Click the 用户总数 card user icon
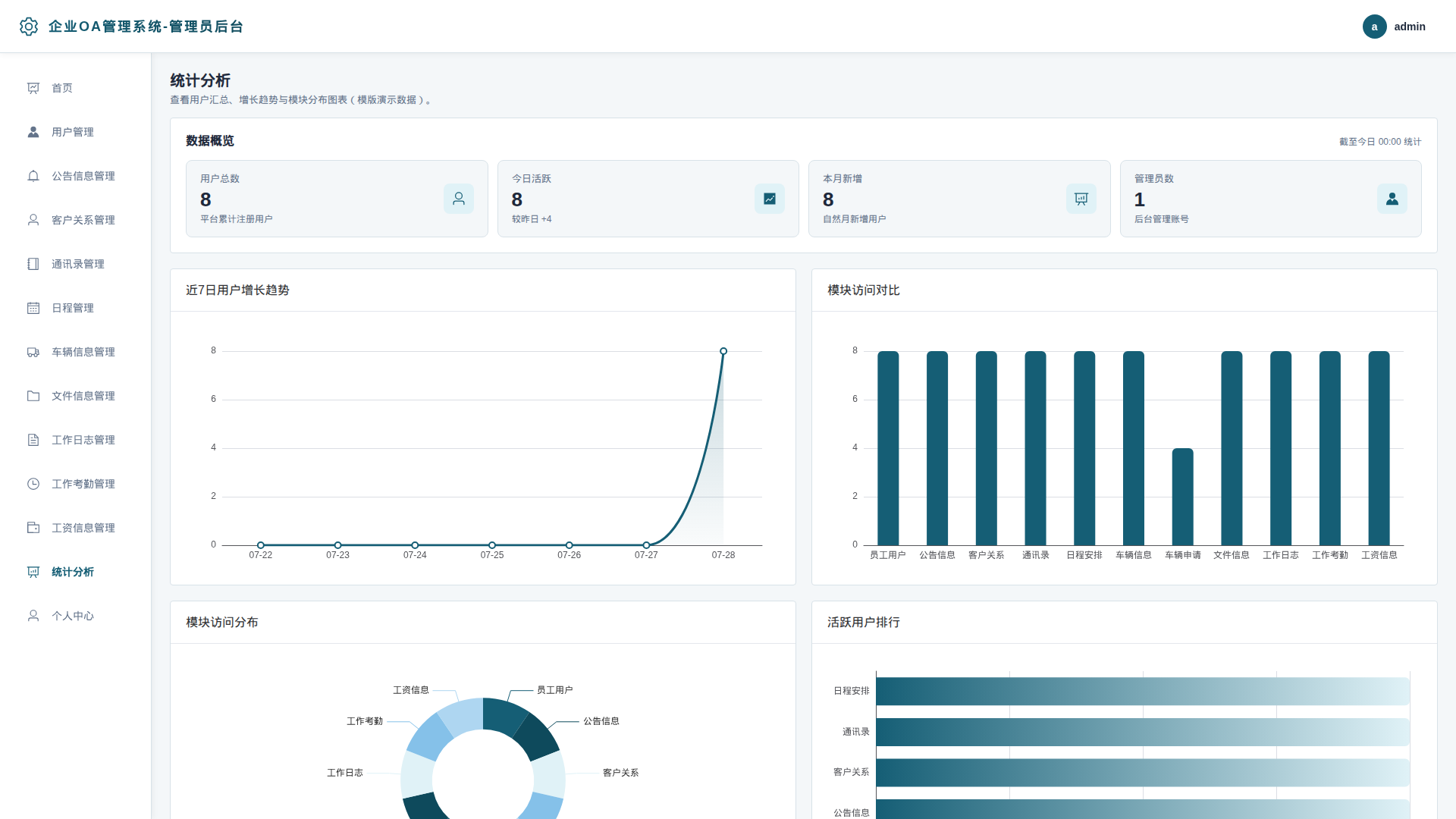The width and height of the screenshot is (1456, 819). (459, 199)
